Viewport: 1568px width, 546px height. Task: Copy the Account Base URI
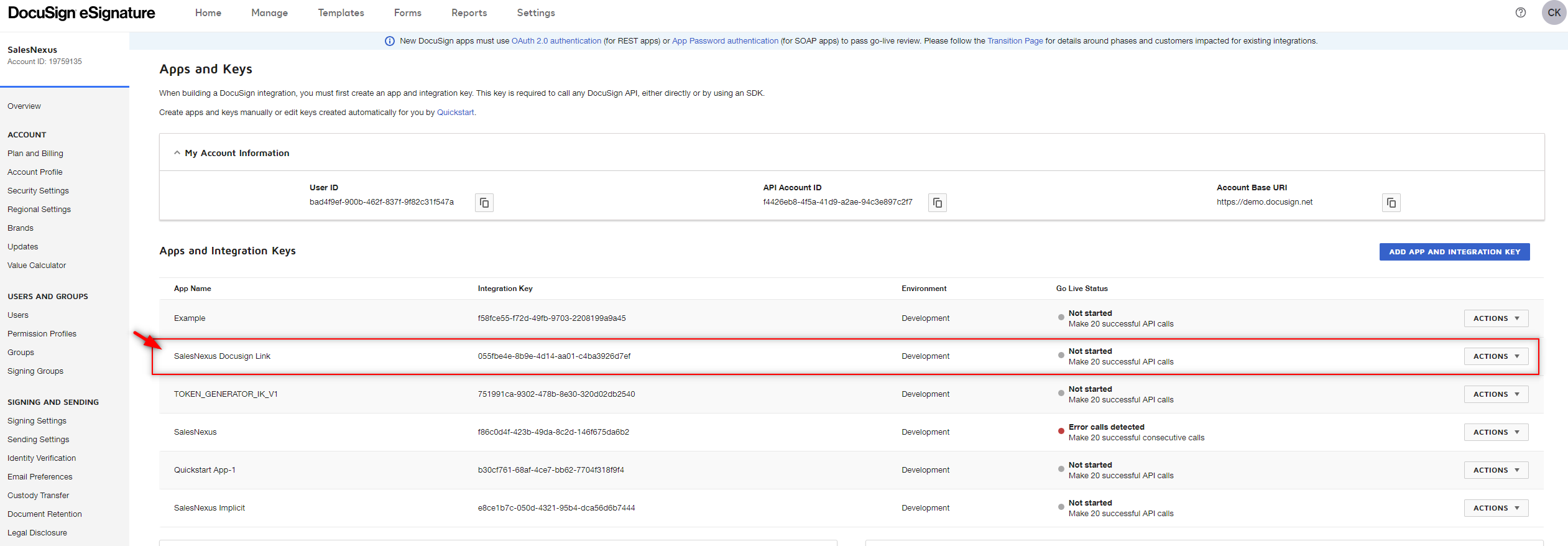coord(1391,203)
